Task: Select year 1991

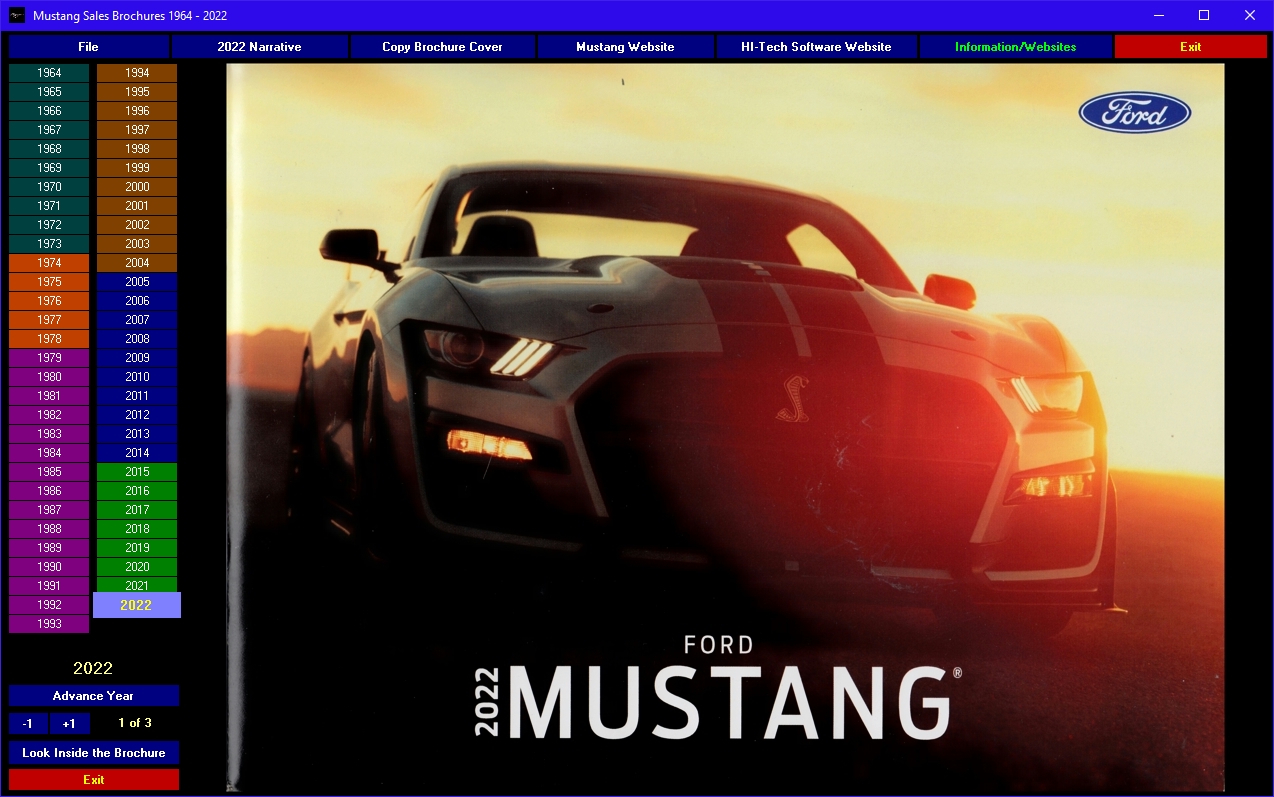Action: (49, 586)
